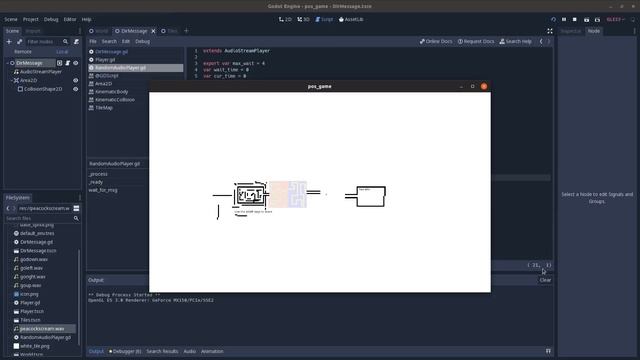Collapse the DirMessage tree root

(7, 63)
